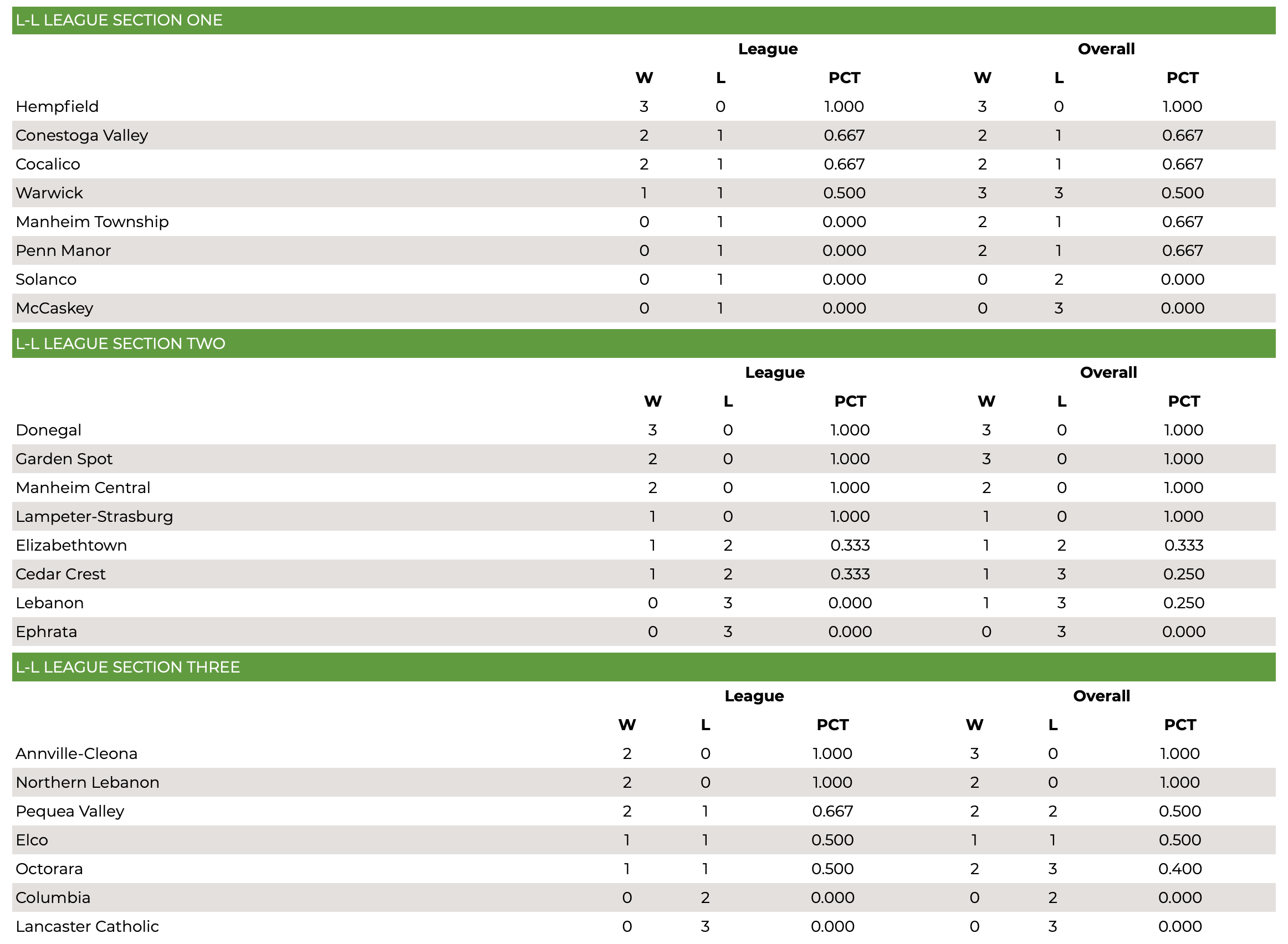This screenshot has height=944, width=1288.
Task: Click the Overall PCT header in Section Three
Action: pyautogui.click(x=1180, y=725)
